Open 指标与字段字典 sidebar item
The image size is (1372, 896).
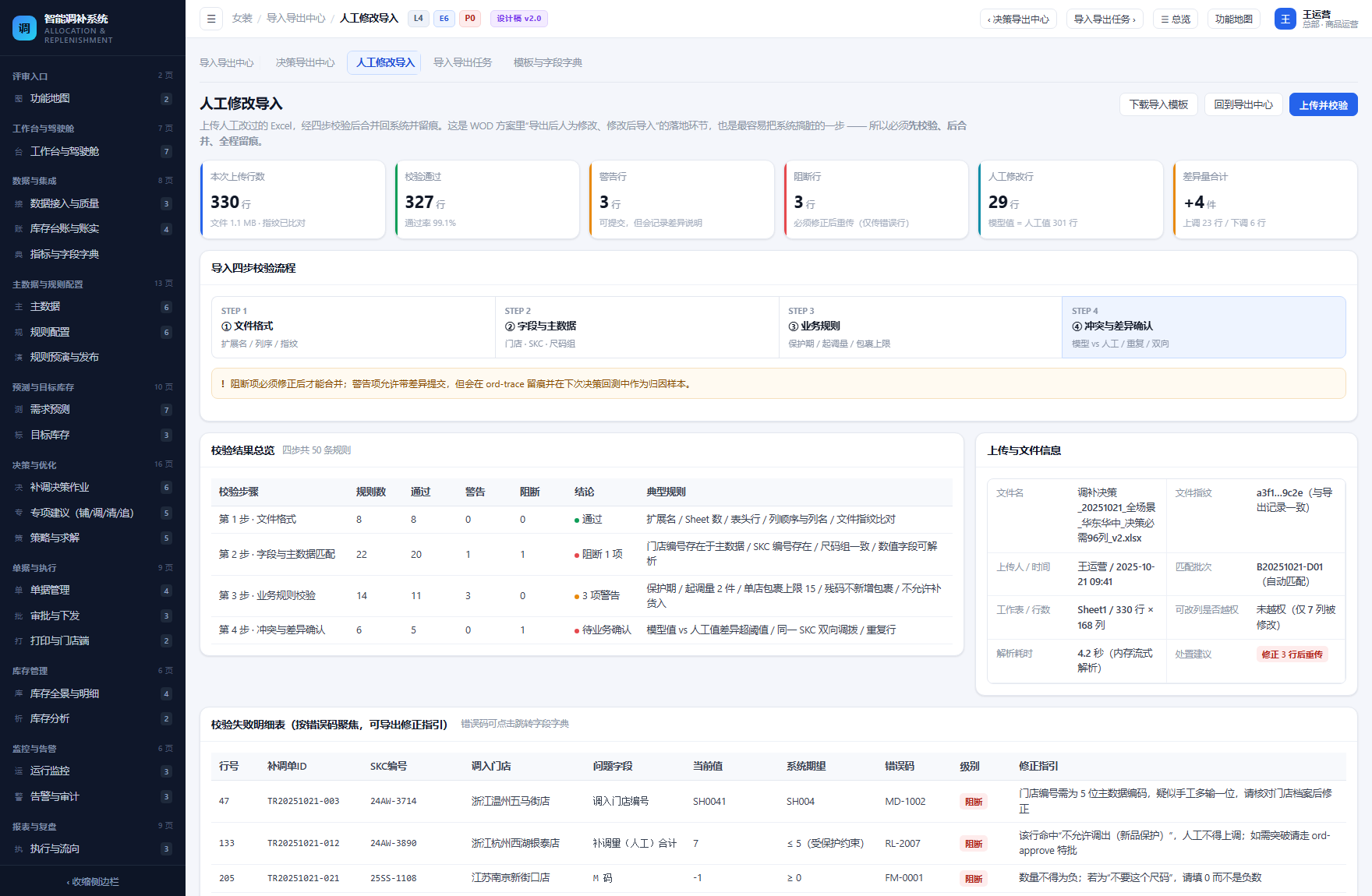[x=93, y=255]
